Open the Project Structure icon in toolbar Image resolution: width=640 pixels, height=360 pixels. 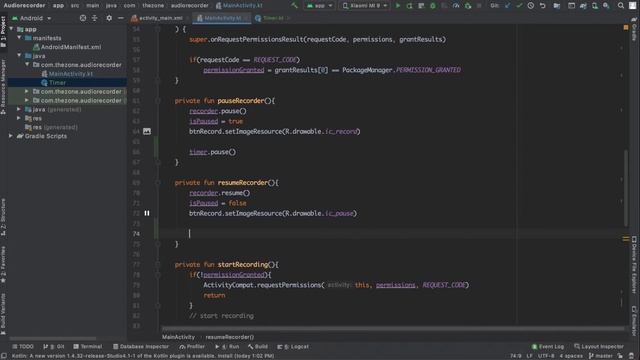pos(557,6)
